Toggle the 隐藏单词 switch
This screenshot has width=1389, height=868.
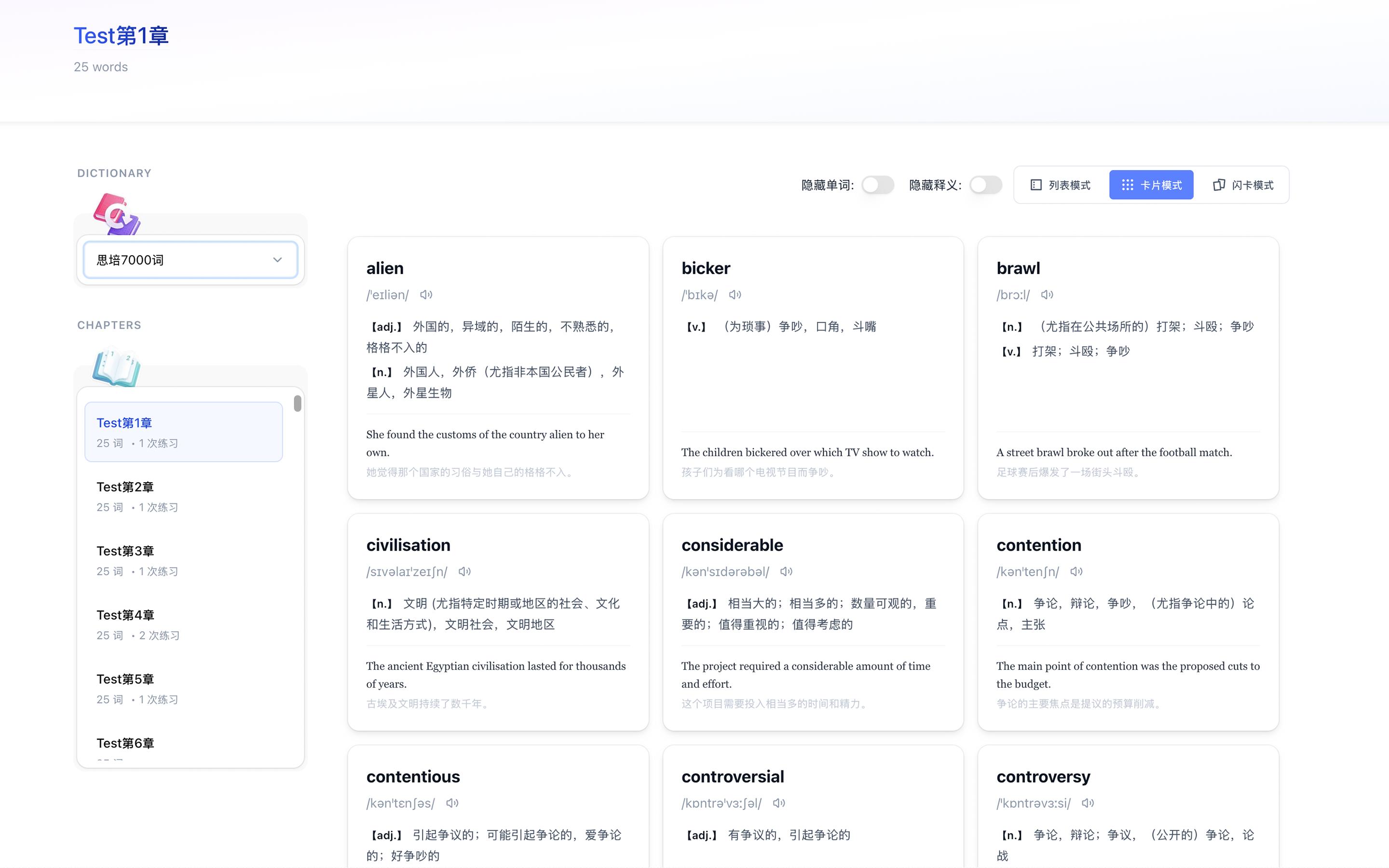878,185
